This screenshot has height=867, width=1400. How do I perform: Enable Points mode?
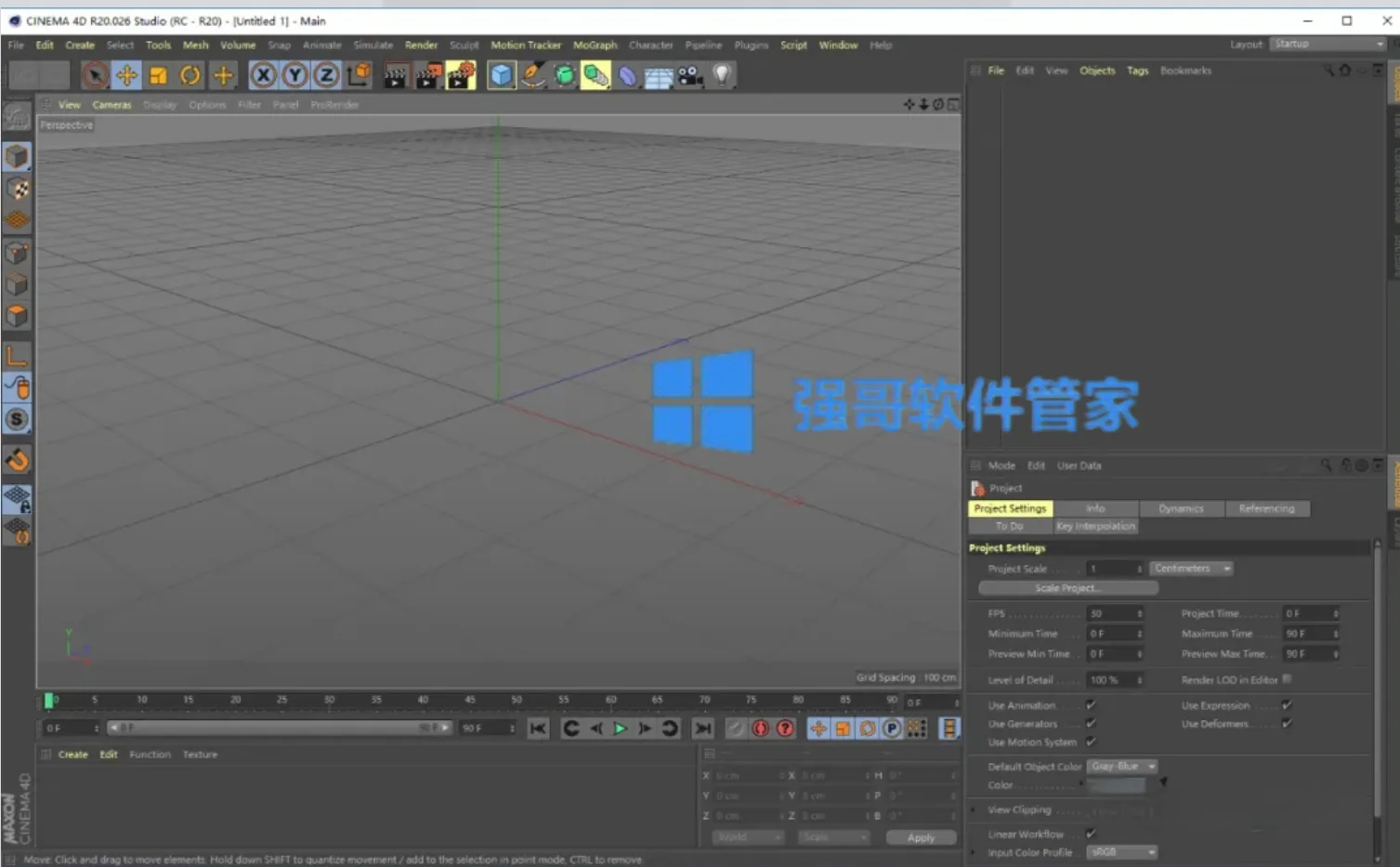(17, 253)
